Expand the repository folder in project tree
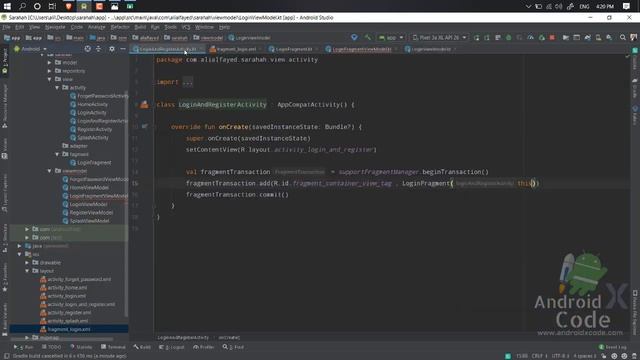 49,71
